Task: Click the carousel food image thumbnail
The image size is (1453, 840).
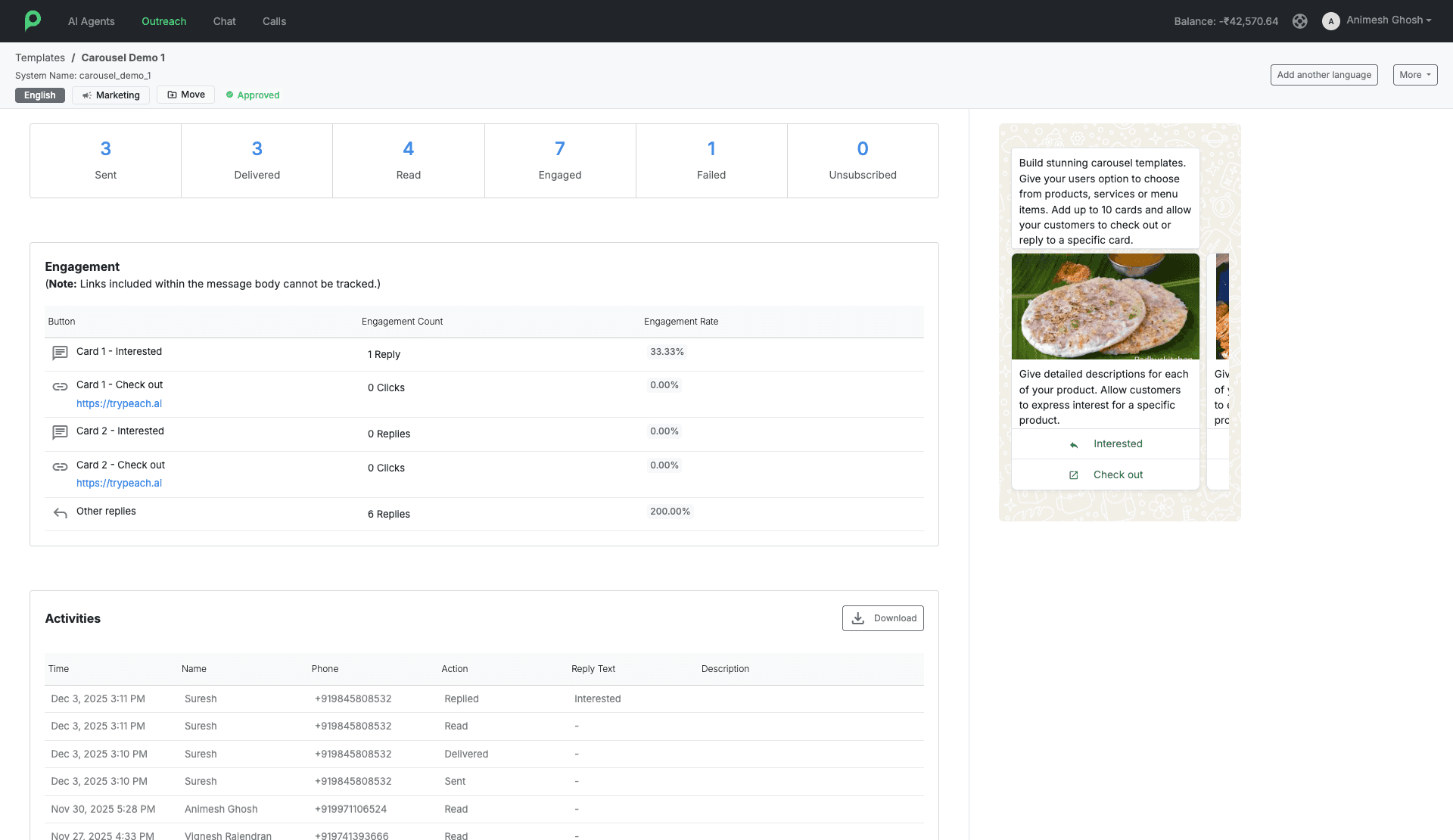Action: 1105,306
